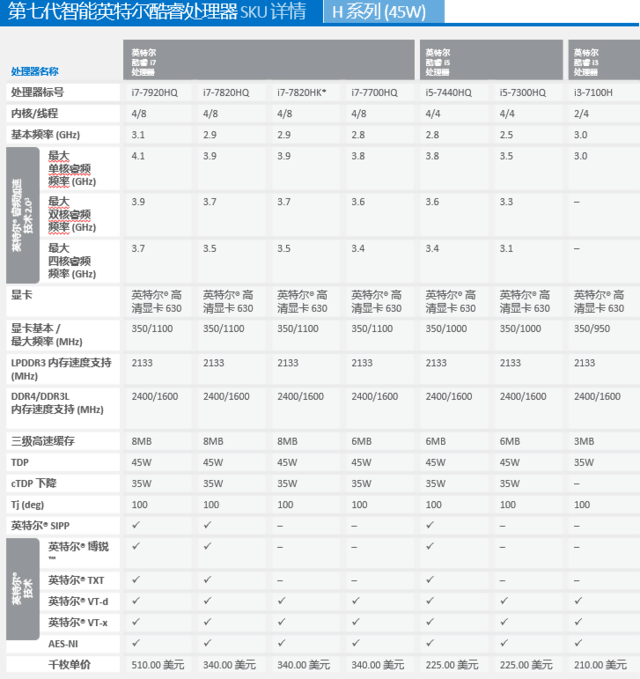Click the VT-x checkmark for i7-7700HQ
Screen dimensions: 640x679
(356, 622)
